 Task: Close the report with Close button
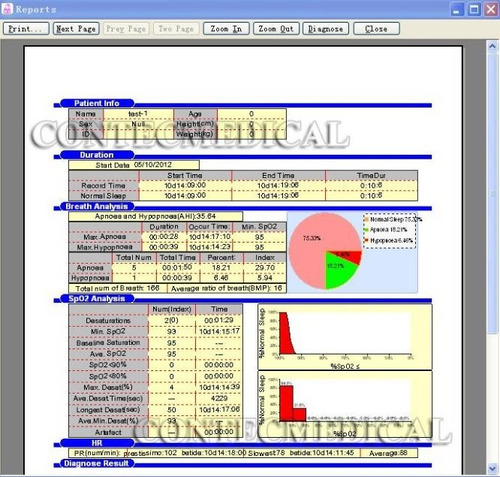[376, 29]
